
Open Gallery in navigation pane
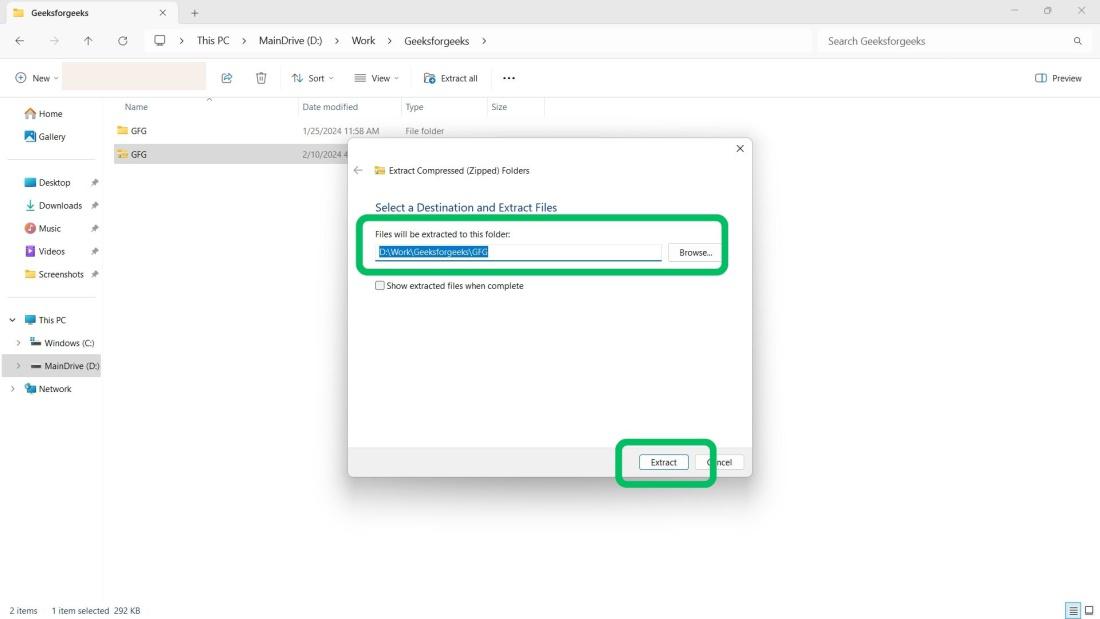tap(45, 137)
